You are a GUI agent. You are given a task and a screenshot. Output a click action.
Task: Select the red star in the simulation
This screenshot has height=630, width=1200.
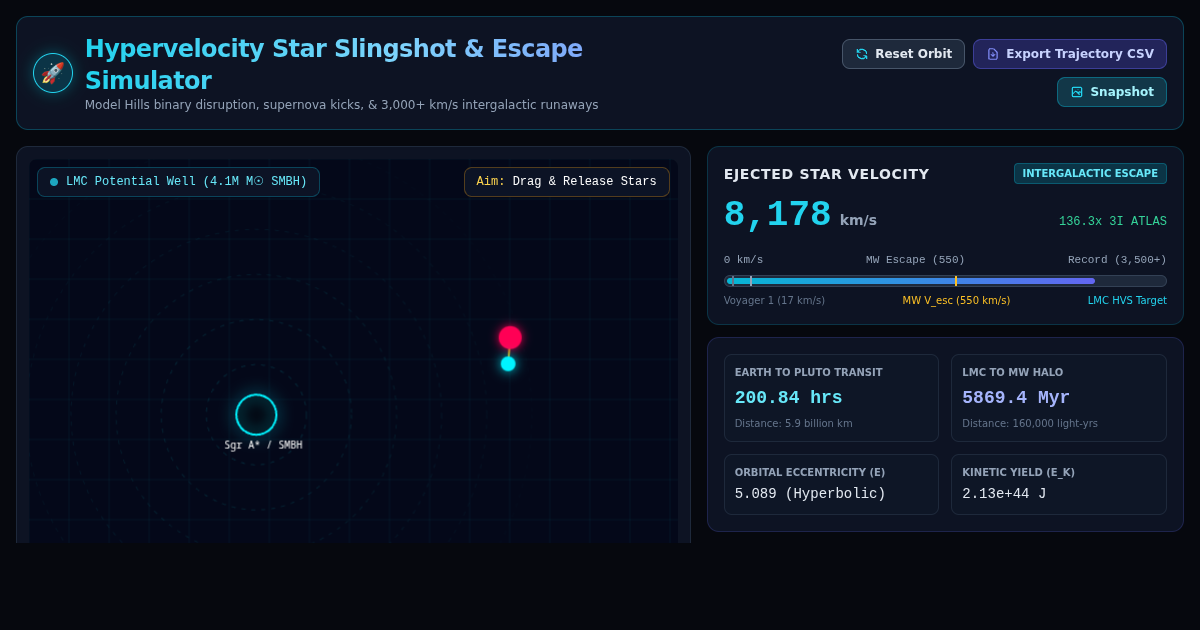click(x=510, y=337)
